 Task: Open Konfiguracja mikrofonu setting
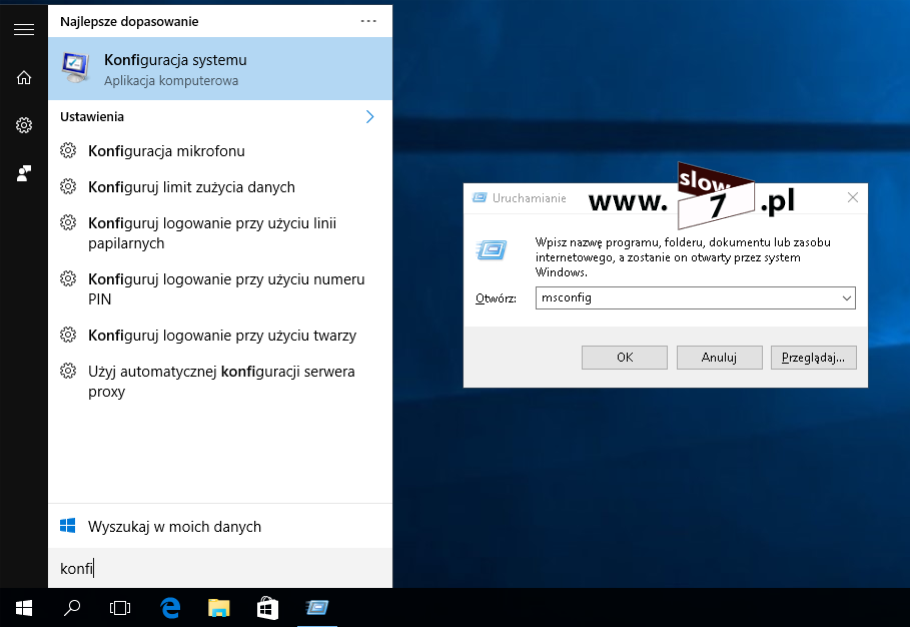tap(220, 151)
